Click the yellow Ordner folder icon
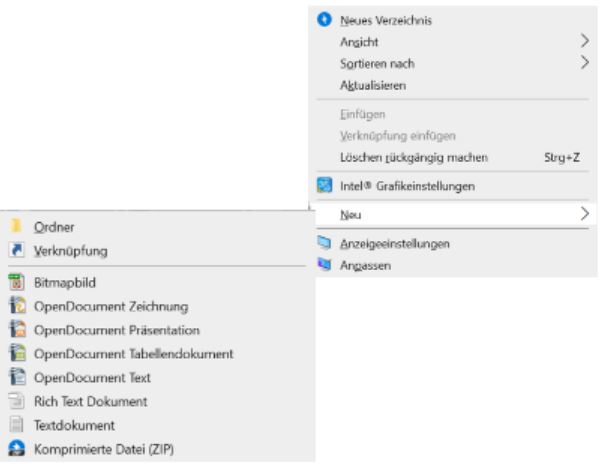This screenshot has width=602, height=464. coord(17,226)
